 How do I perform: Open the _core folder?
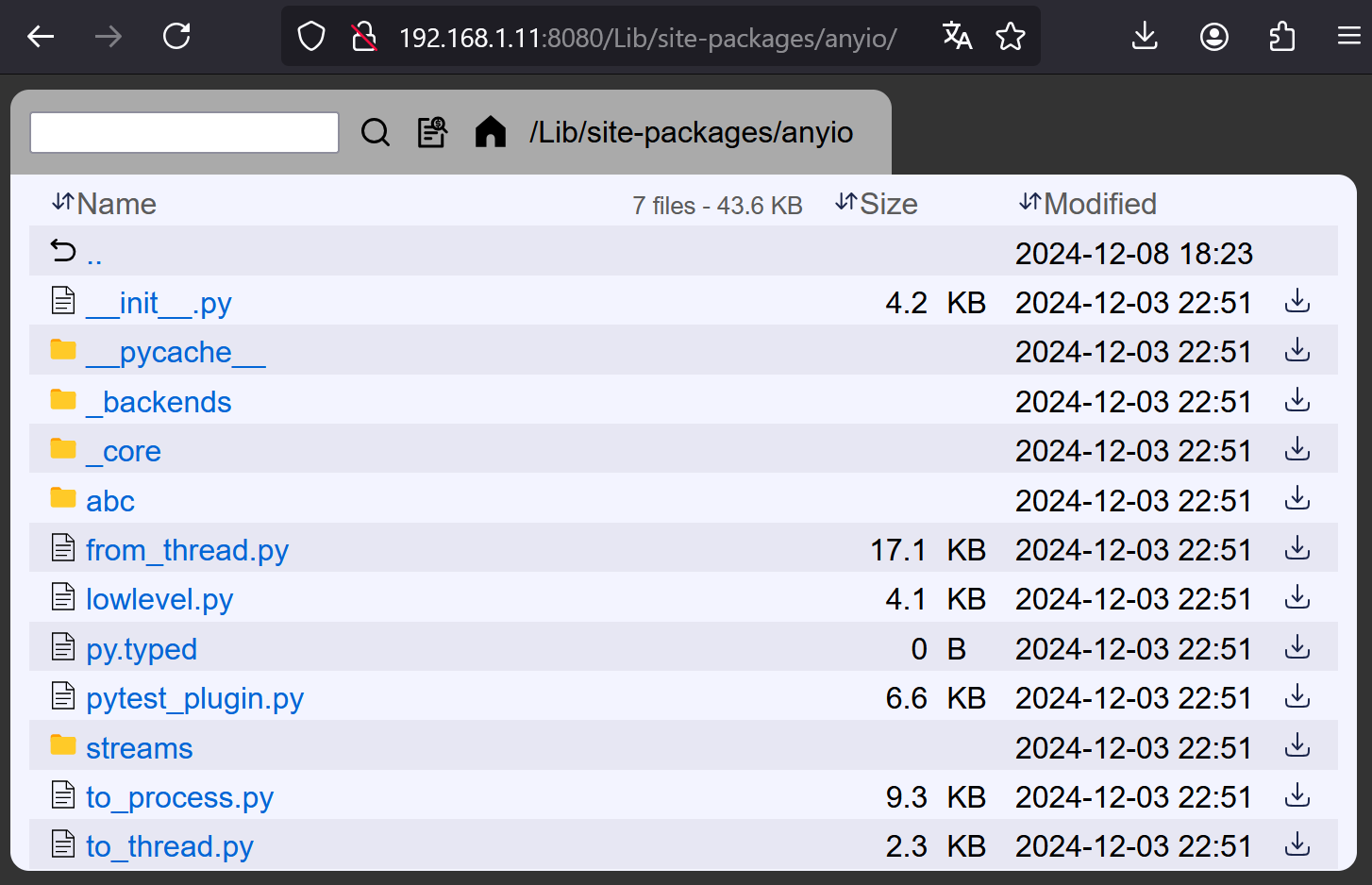pos(124,451)
